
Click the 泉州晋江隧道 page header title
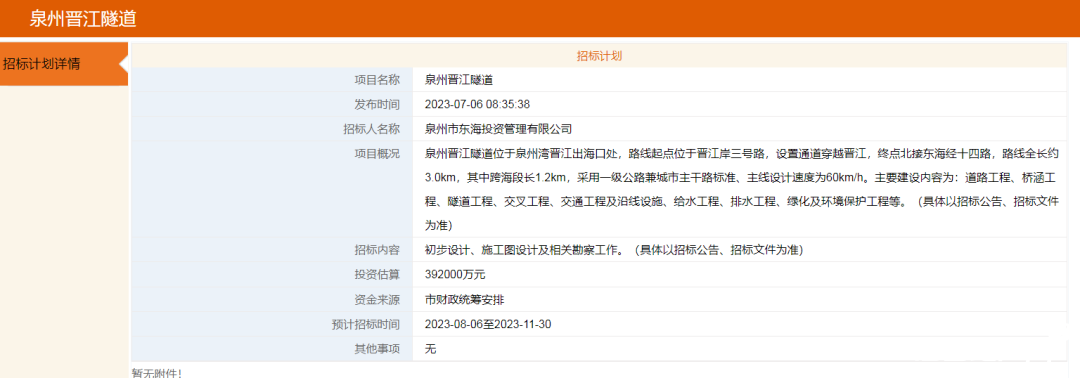coord(83,19)
